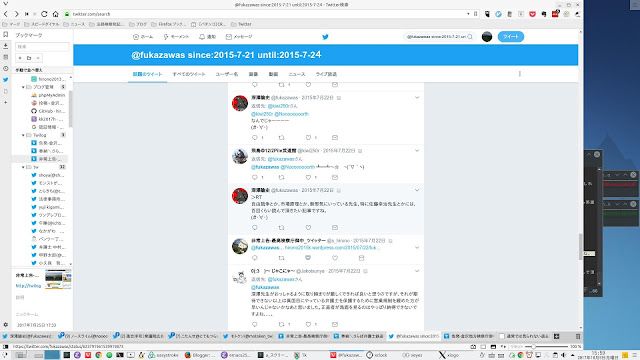The image size is (640, 360).
Task: Go back with the browser back arrow
Action: (6, 14)
